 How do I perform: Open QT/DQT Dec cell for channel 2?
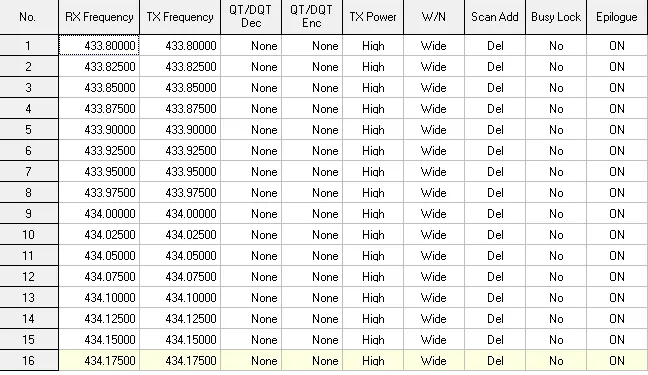251,67
